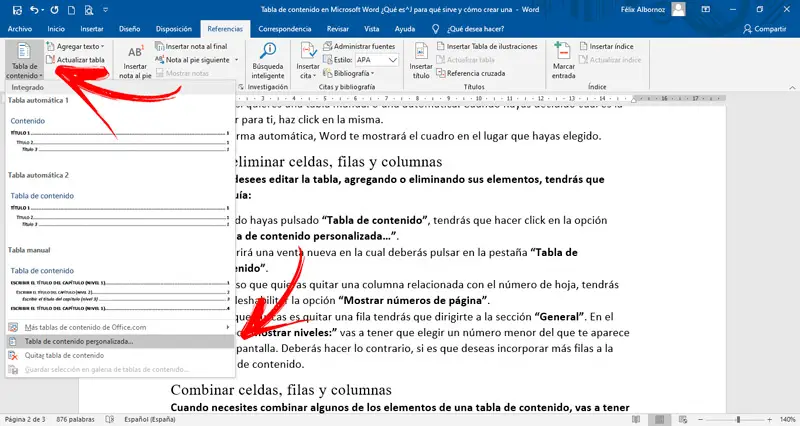
Task: Open the Tabla de contenido dropdown button
Action: tap(24, 61)
